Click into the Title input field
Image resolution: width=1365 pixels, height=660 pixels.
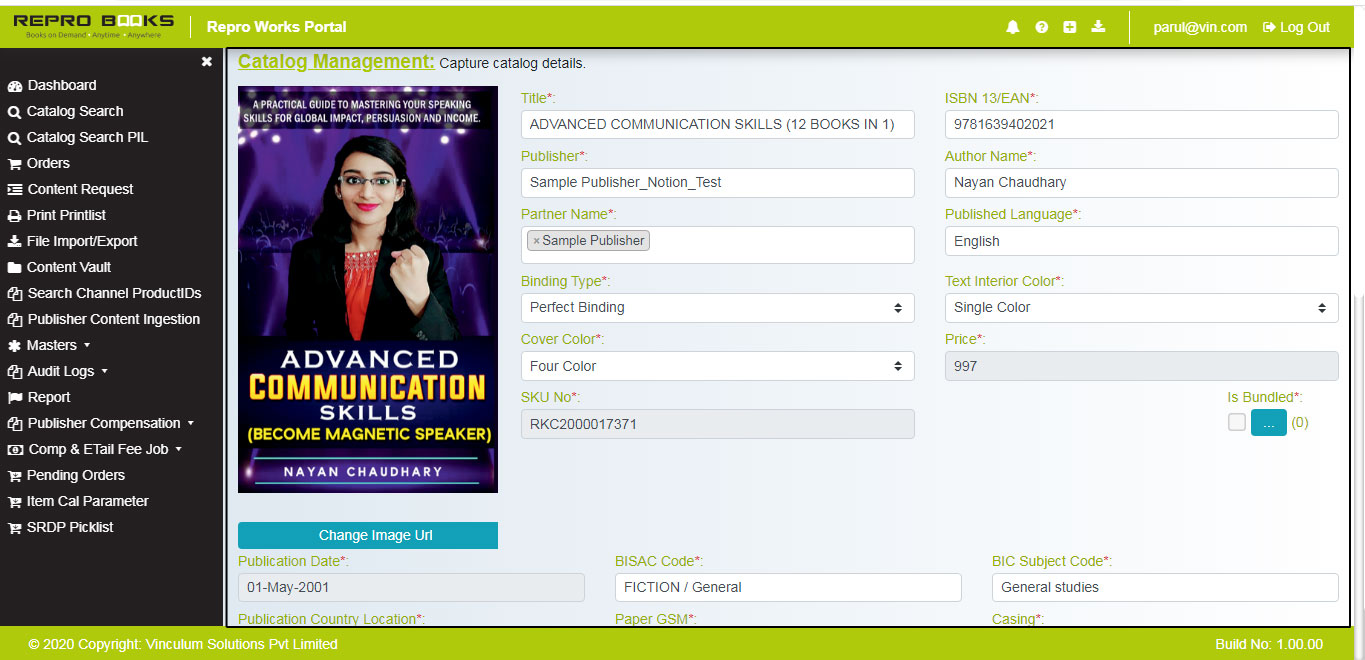(x=717, y=125)
